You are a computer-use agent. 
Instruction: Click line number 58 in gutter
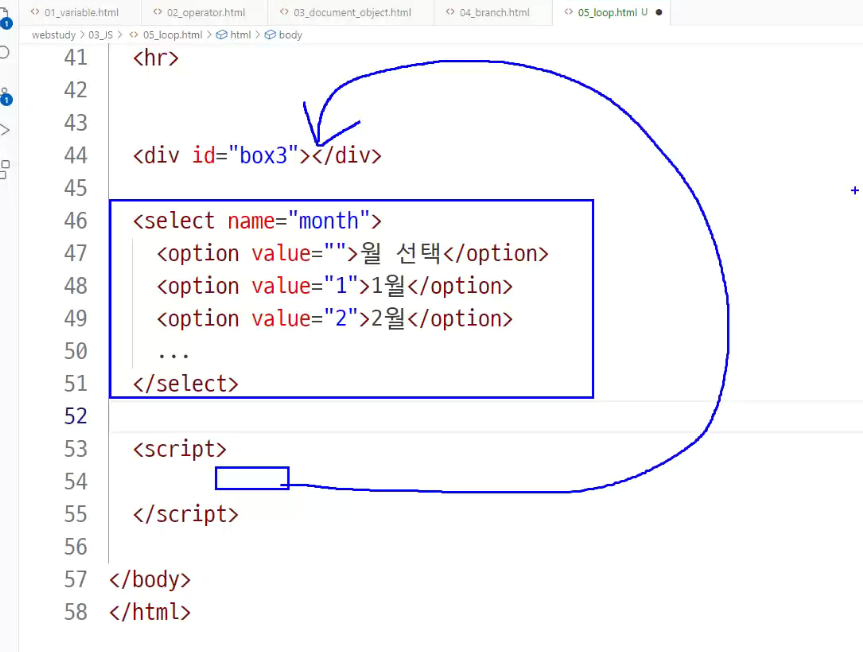tap(75, 612)
